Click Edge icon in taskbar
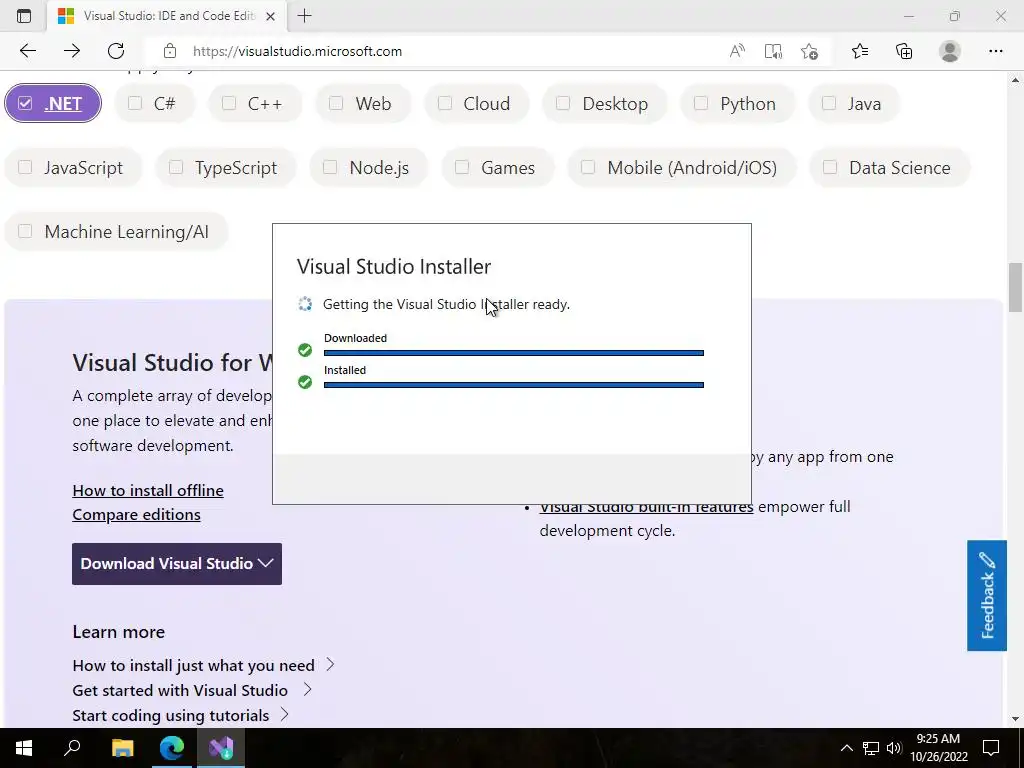The width and height of the screenshot is (1024, 768). (172, 748)
